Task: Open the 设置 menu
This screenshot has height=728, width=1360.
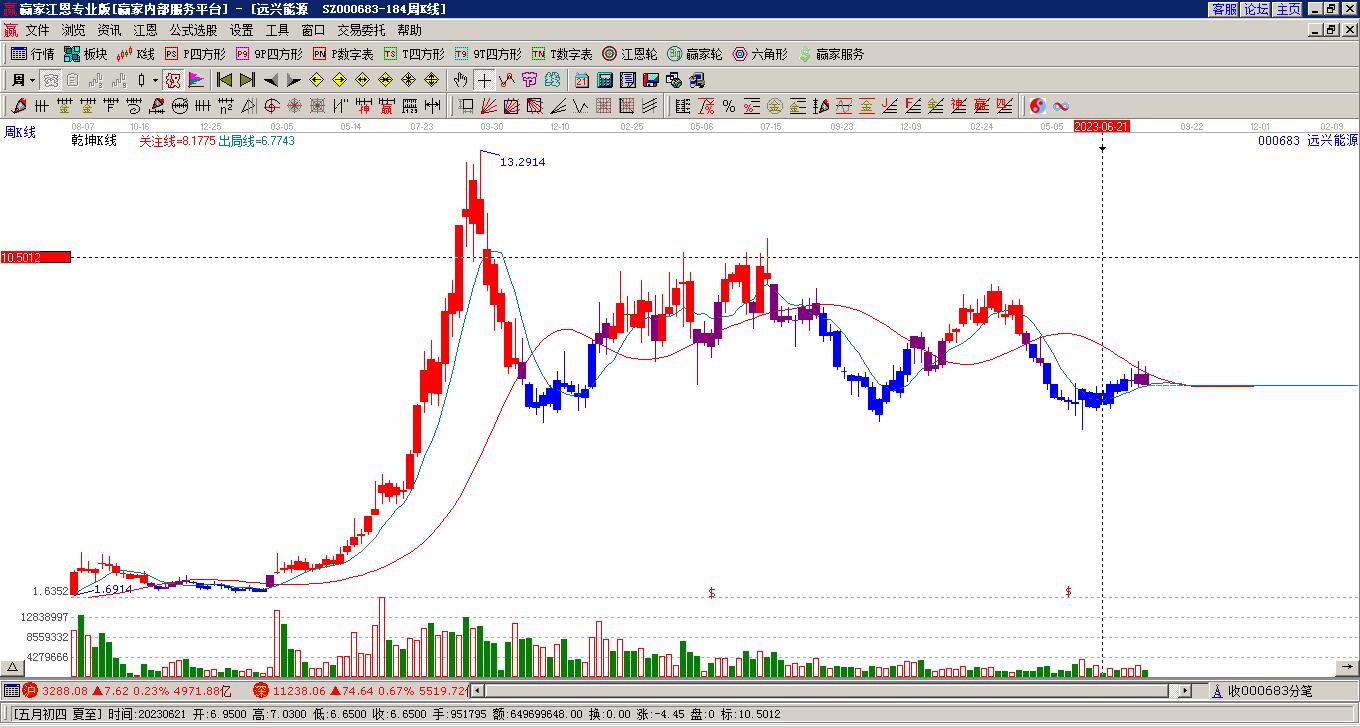Action: [242, 30]
